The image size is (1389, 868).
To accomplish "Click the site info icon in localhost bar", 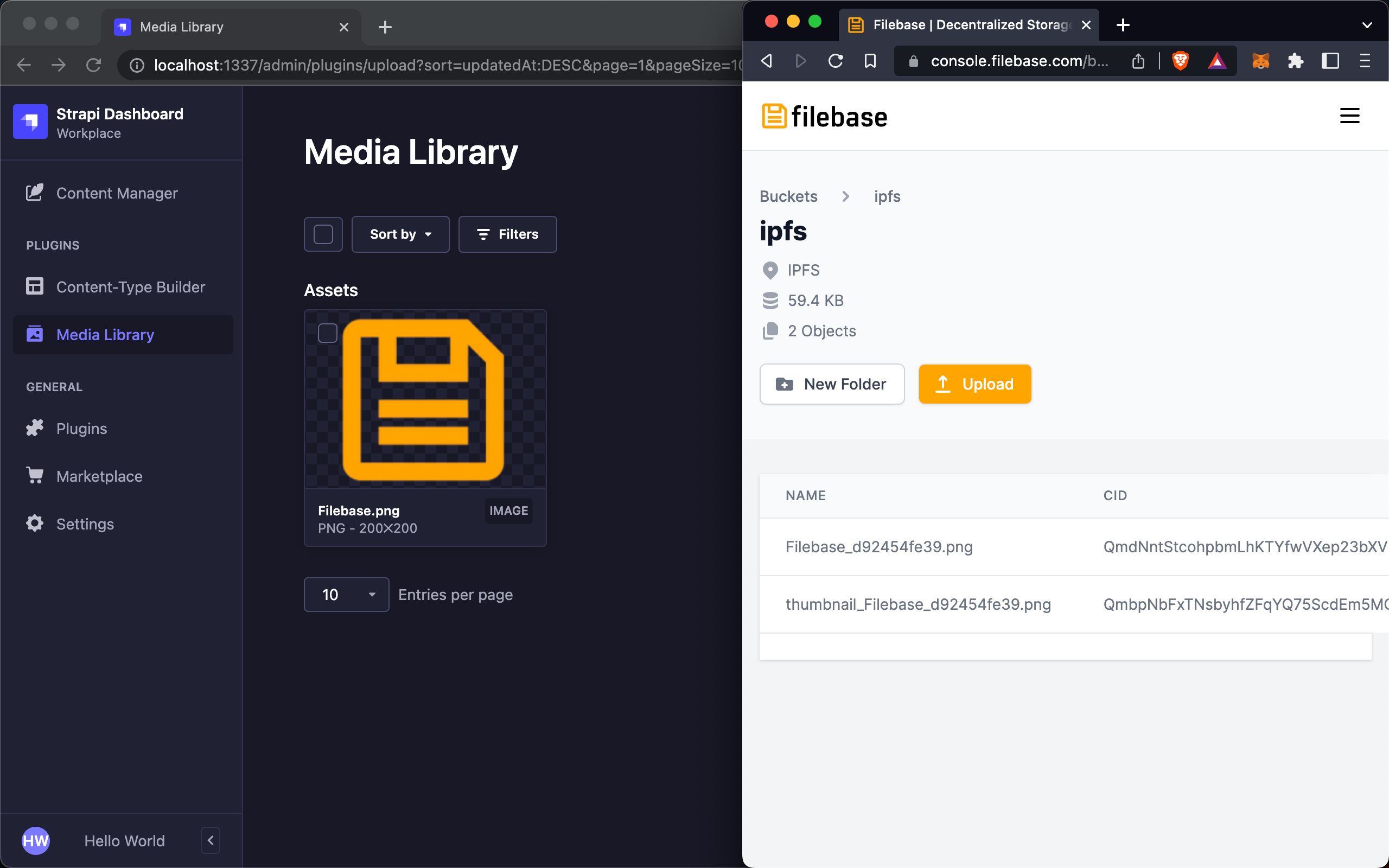I will tap(137, 65).
